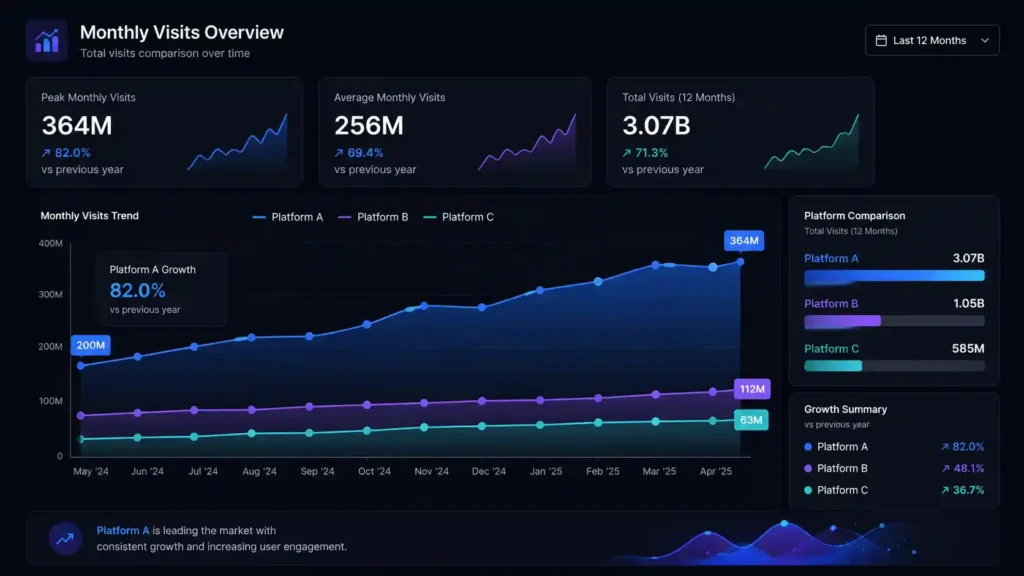Click Platform A blue dot in Growth Summary
This screenshot has height=576, width=1024.
coord(808,447)
